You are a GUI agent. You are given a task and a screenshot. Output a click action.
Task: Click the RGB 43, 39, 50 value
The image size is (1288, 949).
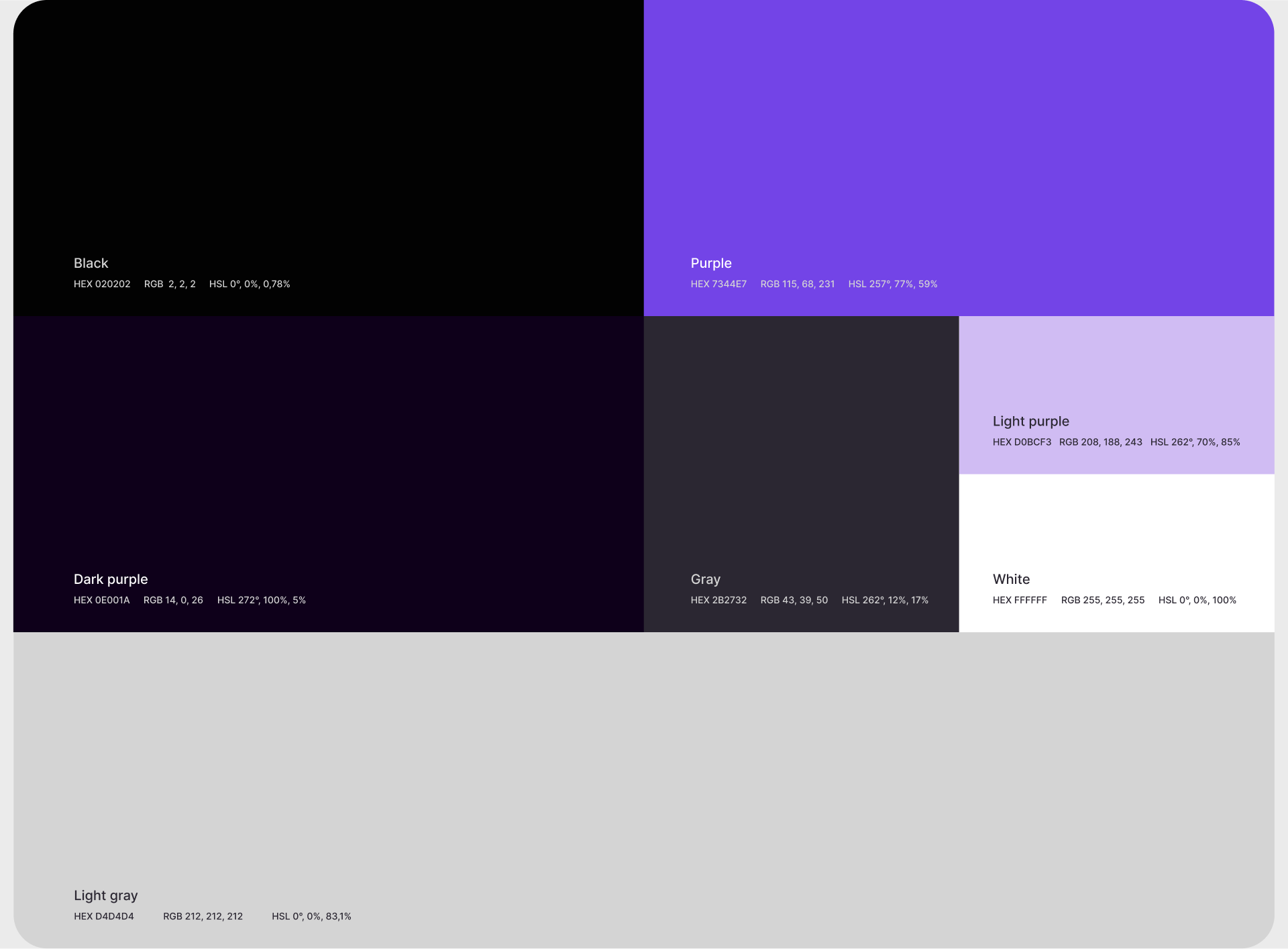pyautogui.click(x=794, y=600)
